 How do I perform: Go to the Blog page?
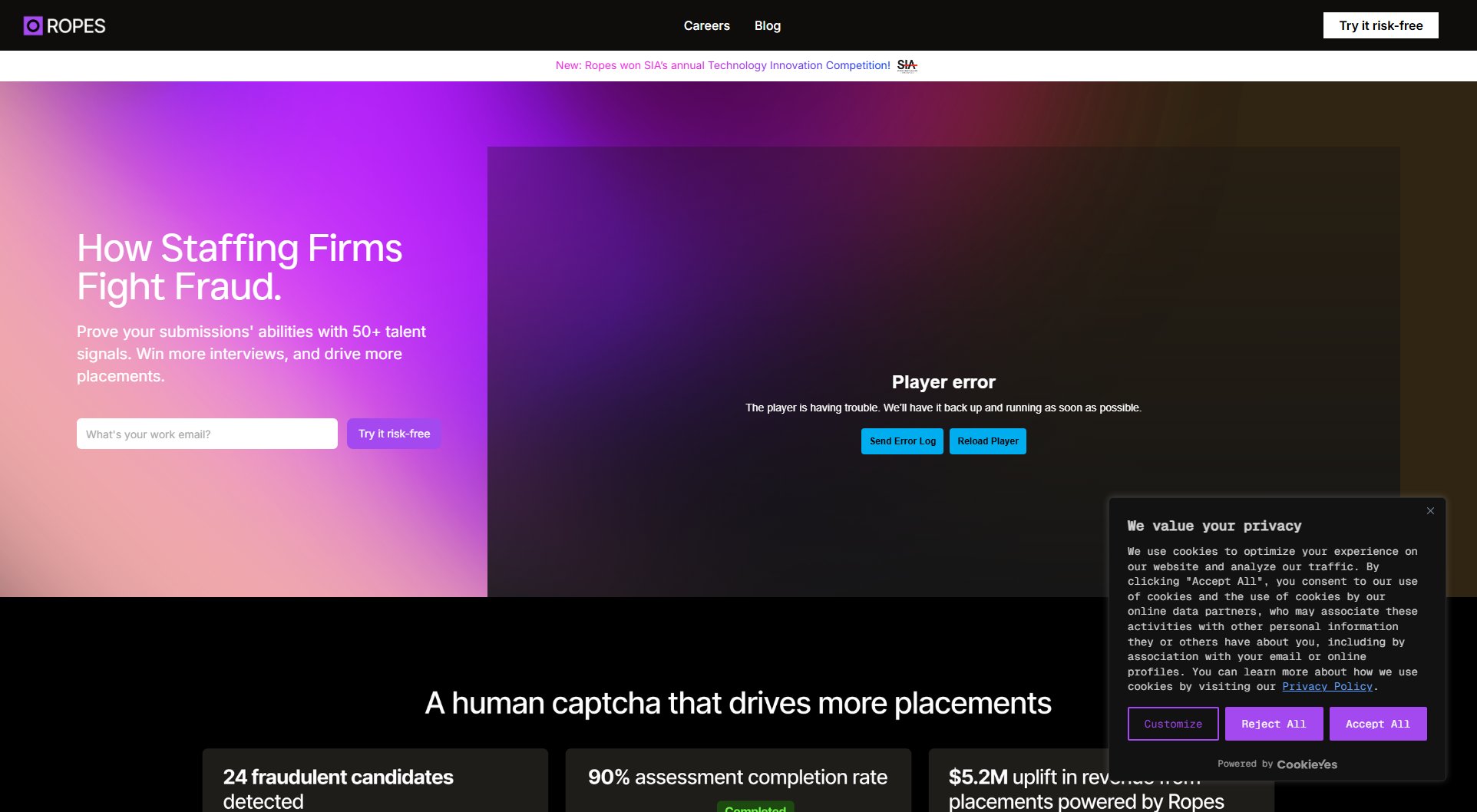[x=767, y=25]
